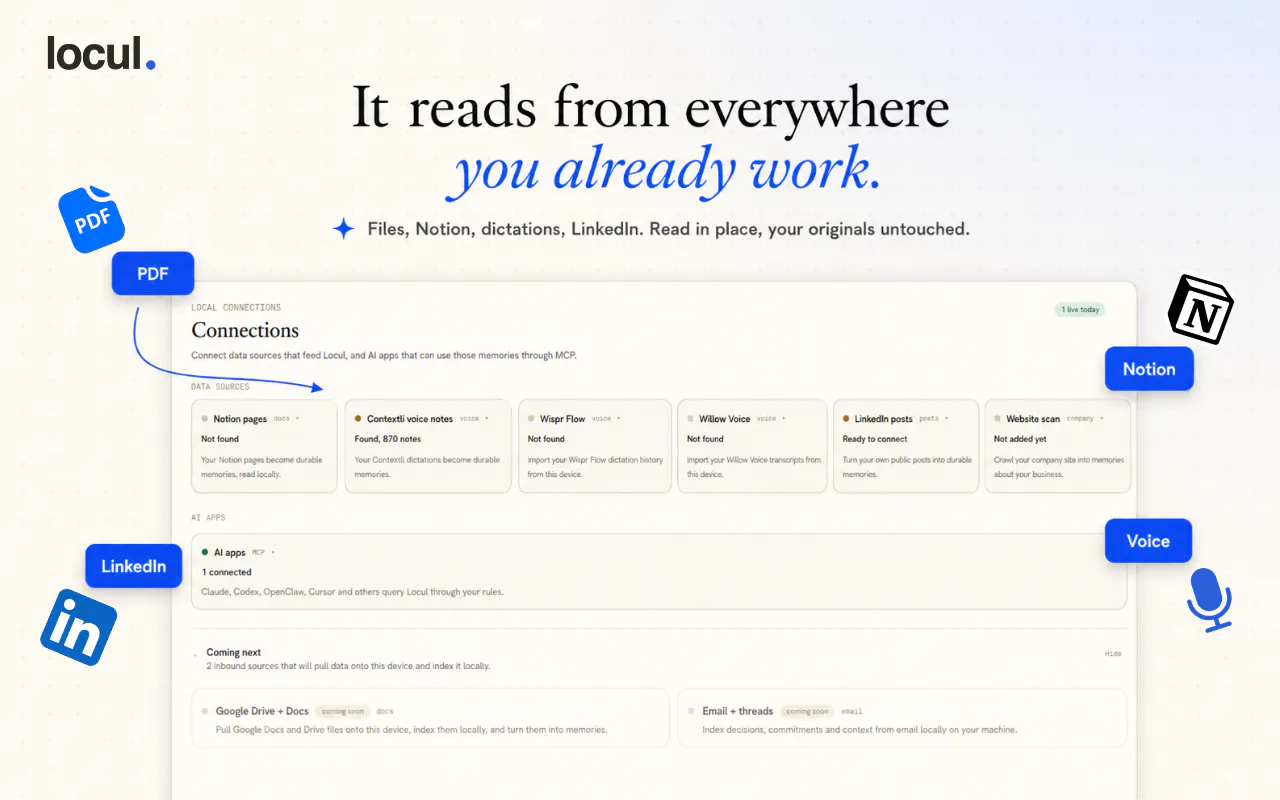Image resolution: width=1280 pixels, height=800 pixels.
Task: Click the 'Connections' page heading
Action: [245, 330]
